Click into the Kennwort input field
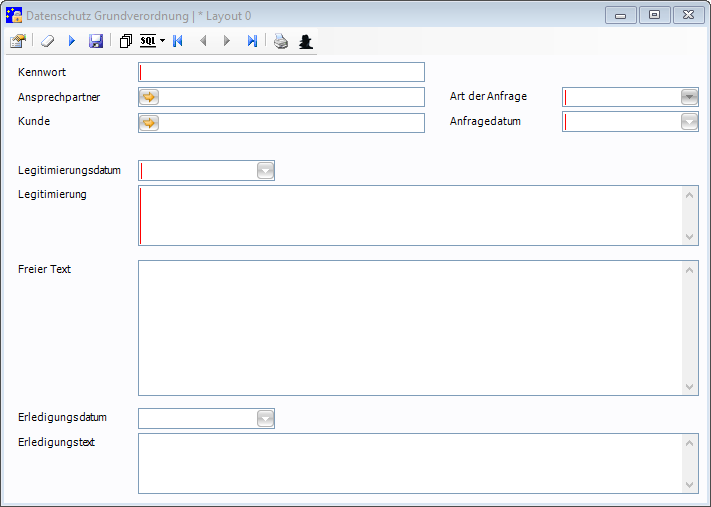The image size is (711, 507). [282, 72]
